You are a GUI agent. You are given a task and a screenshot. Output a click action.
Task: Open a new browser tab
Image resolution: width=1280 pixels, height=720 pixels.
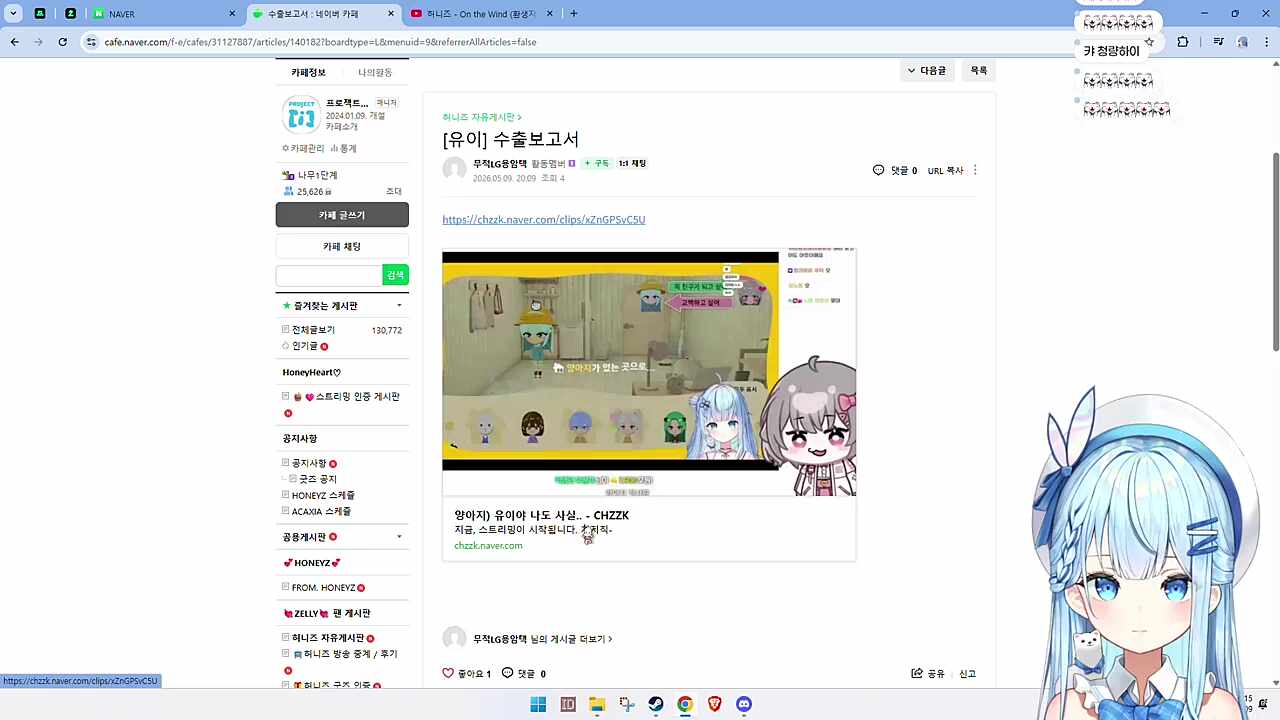click(x=573, y=14)
